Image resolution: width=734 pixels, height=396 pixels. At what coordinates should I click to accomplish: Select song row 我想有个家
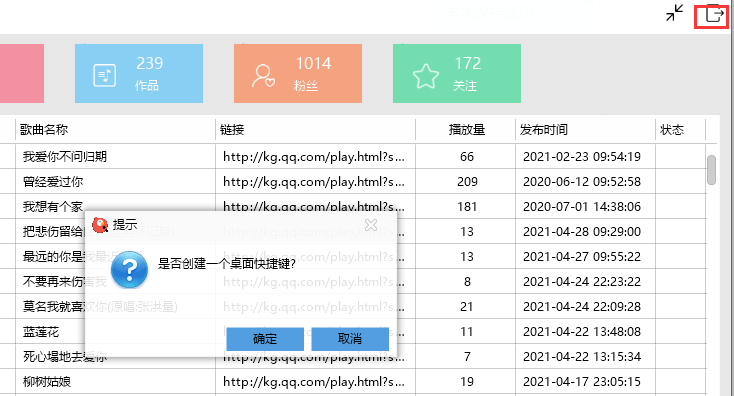pos(53,206)
